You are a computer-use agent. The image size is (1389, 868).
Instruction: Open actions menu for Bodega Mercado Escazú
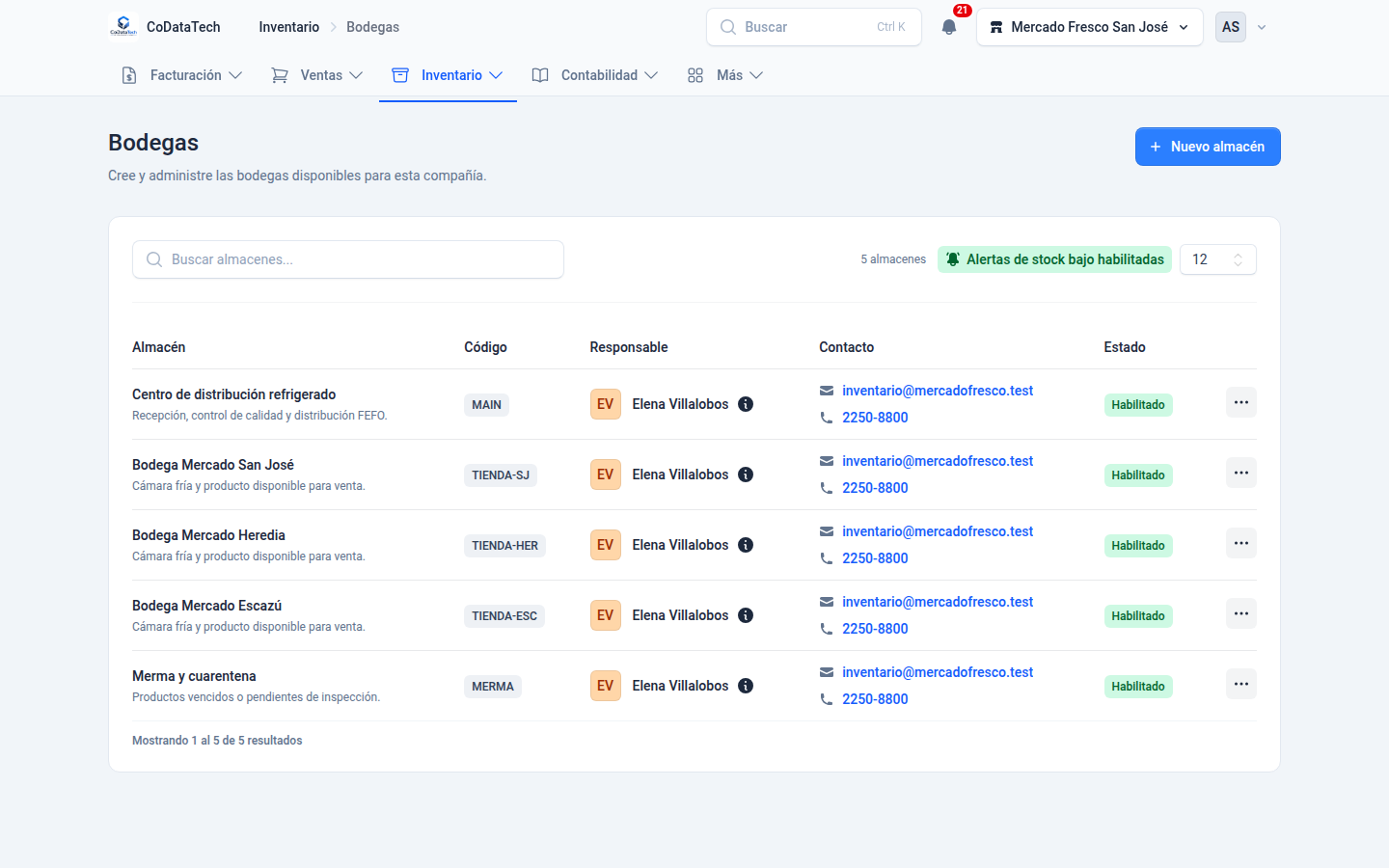coord(1241,614)
